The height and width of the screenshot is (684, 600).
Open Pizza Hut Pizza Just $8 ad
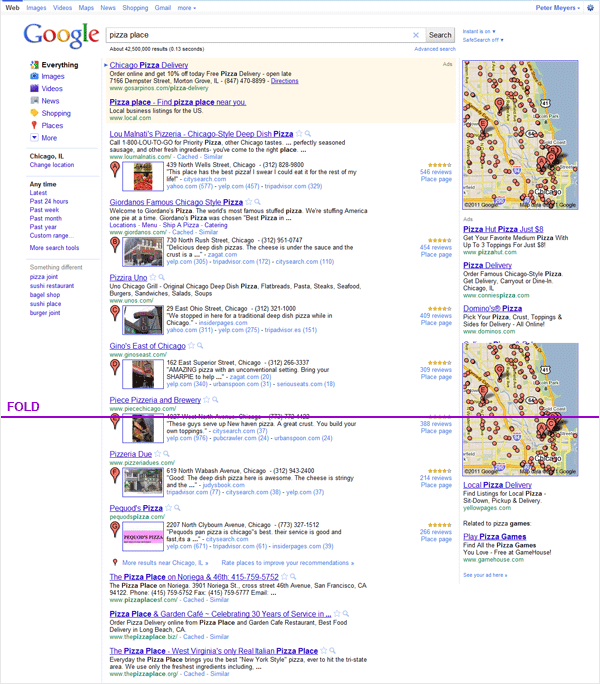click(x=503, y=229)
